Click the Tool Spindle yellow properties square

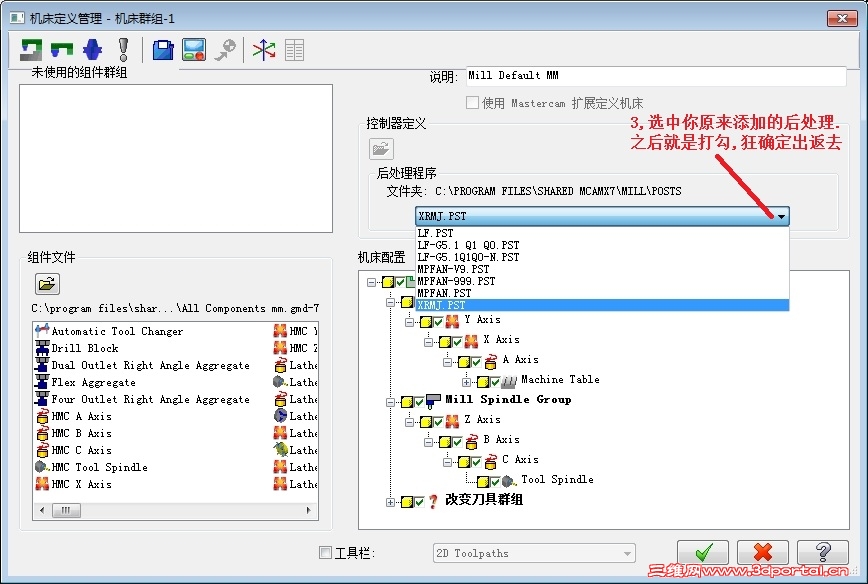[483, 482]
